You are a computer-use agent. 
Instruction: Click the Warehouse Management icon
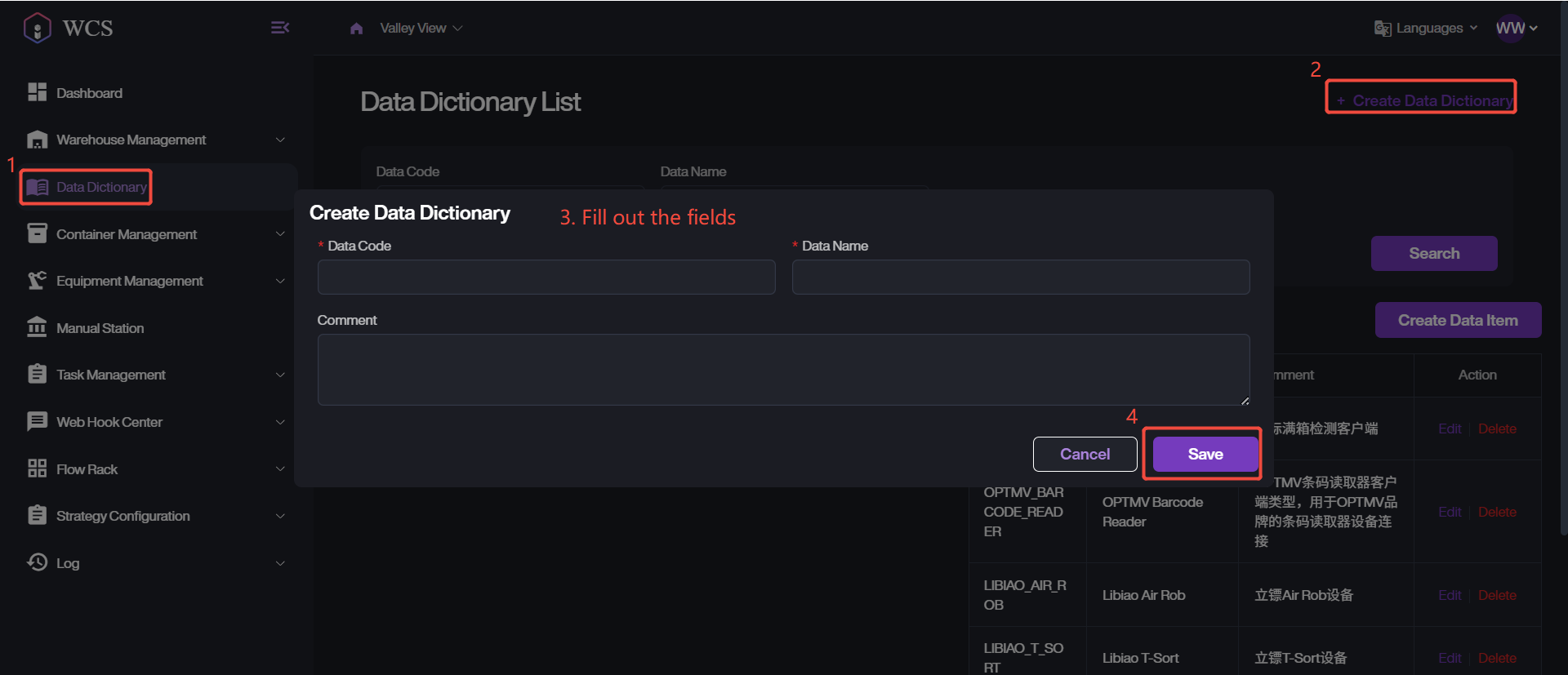pyautogui.click(x=37, y=140)
